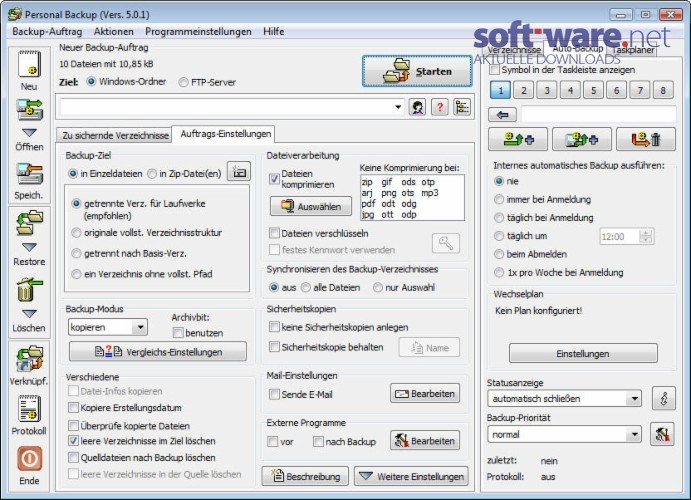The width and height of the screenshot is (691, 500).
Task: Open the Hilfe menu
Action: (x=274, y=32)
